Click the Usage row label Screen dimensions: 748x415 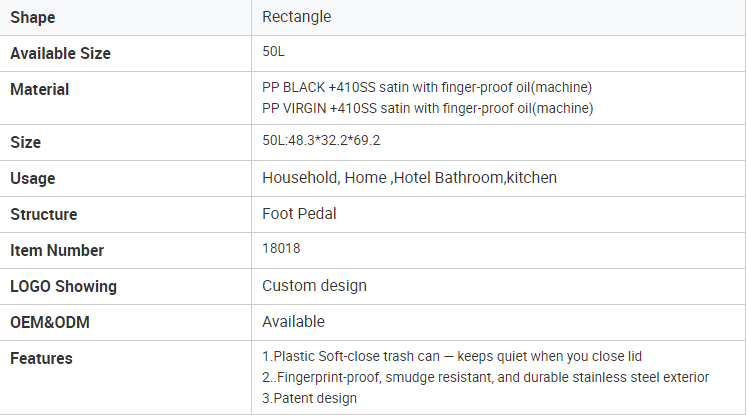pos(33,178)
